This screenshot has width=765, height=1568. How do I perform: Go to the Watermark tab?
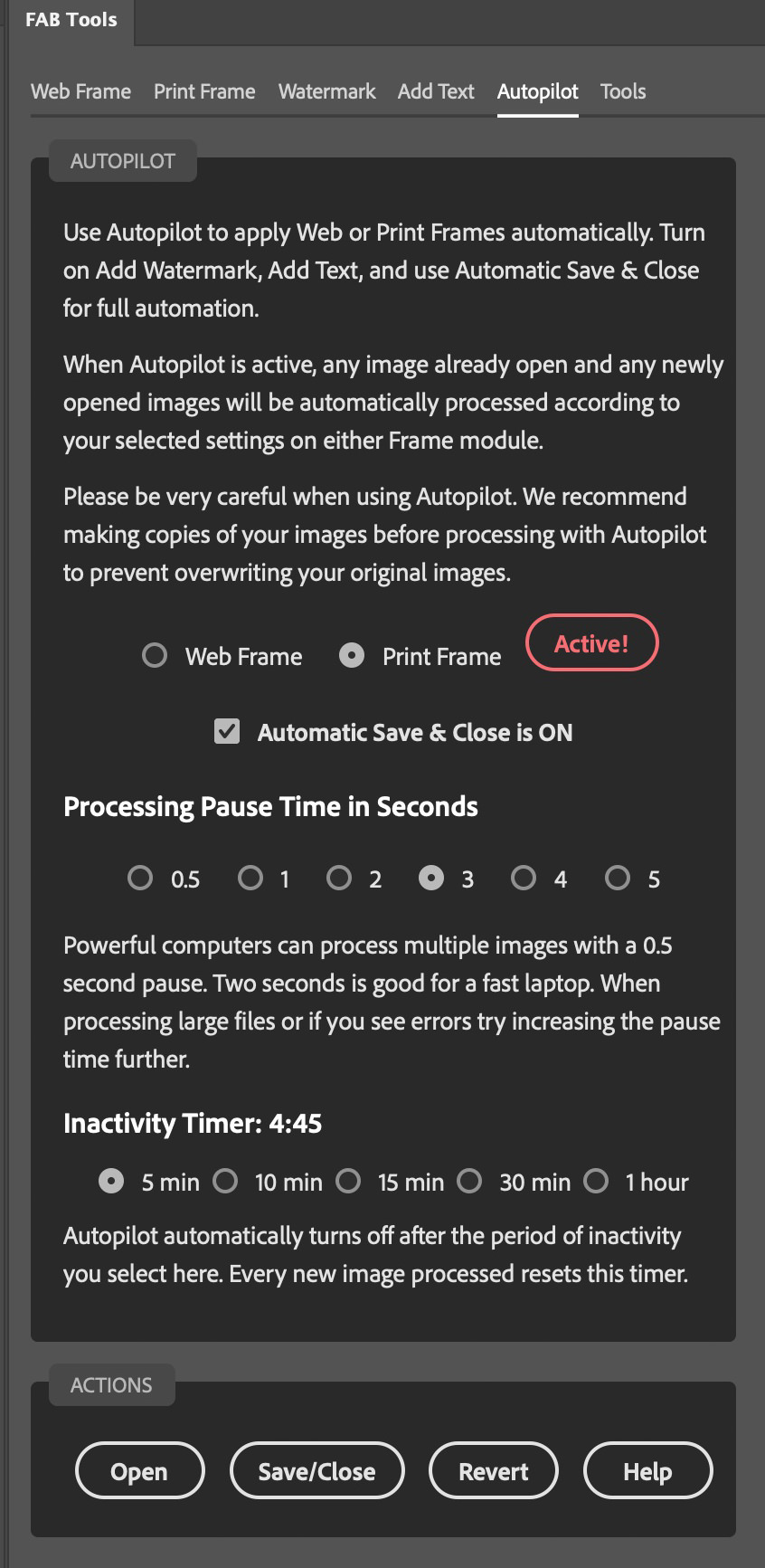click(326, 91)
